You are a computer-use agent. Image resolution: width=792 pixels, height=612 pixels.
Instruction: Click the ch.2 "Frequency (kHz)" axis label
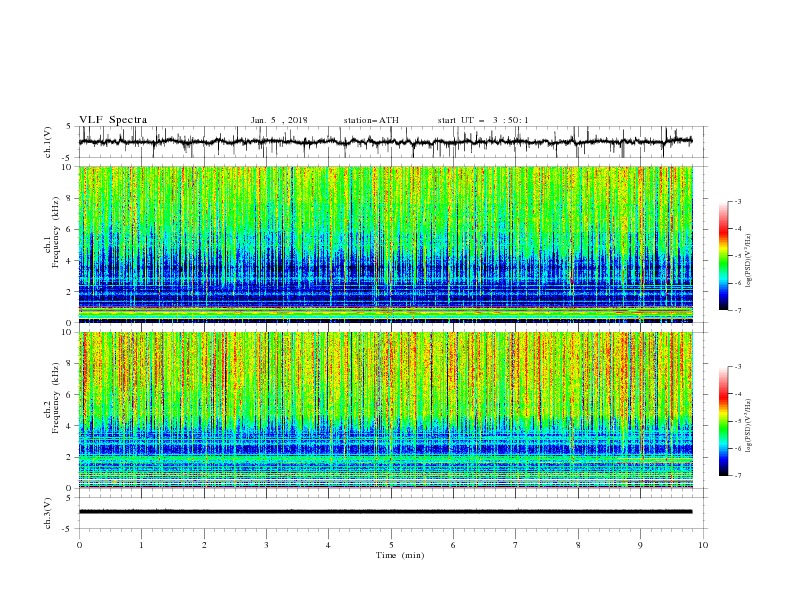click(x=56, y=397)
